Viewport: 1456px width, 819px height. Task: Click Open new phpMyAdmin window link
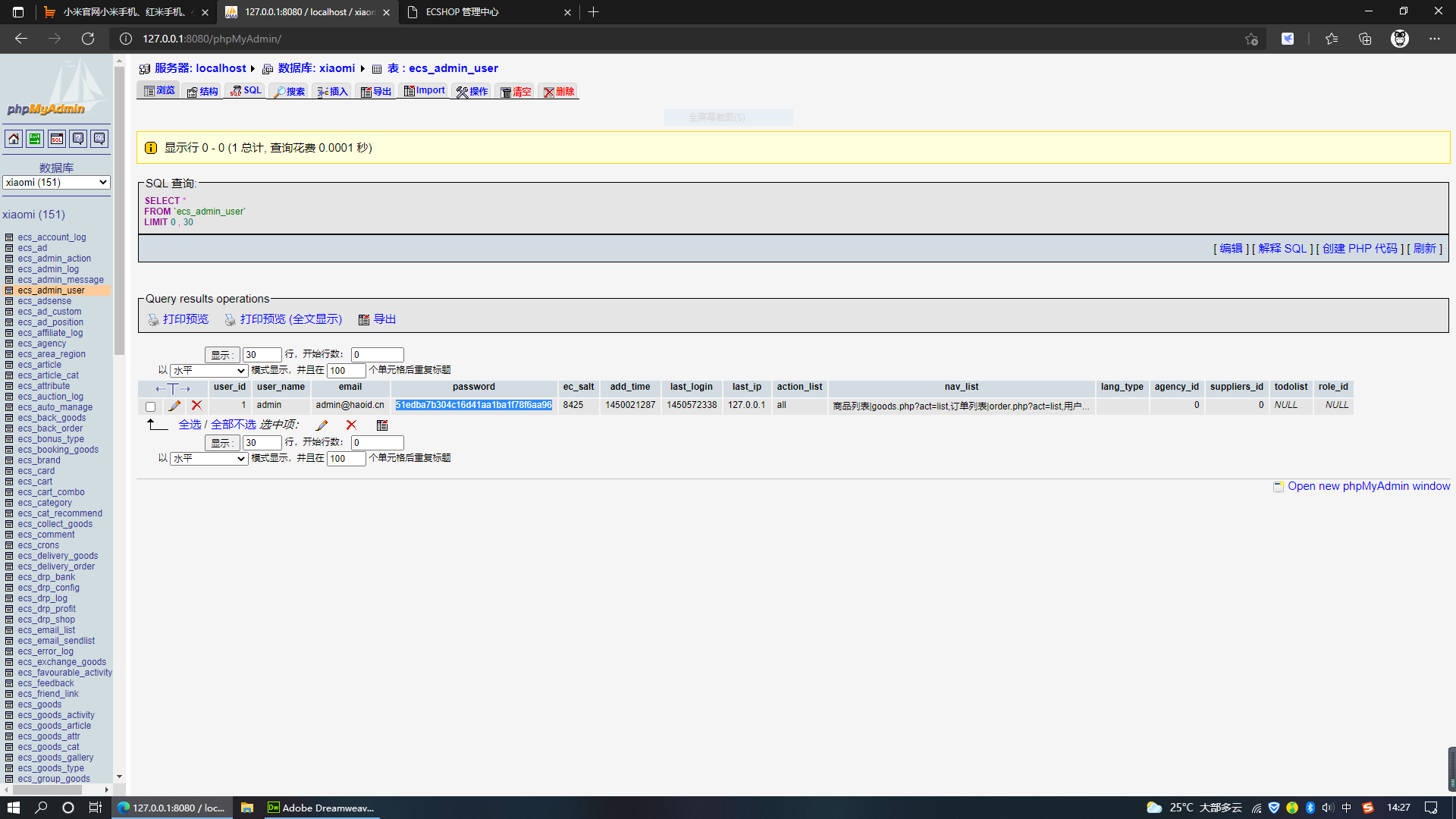[1368, 486]
